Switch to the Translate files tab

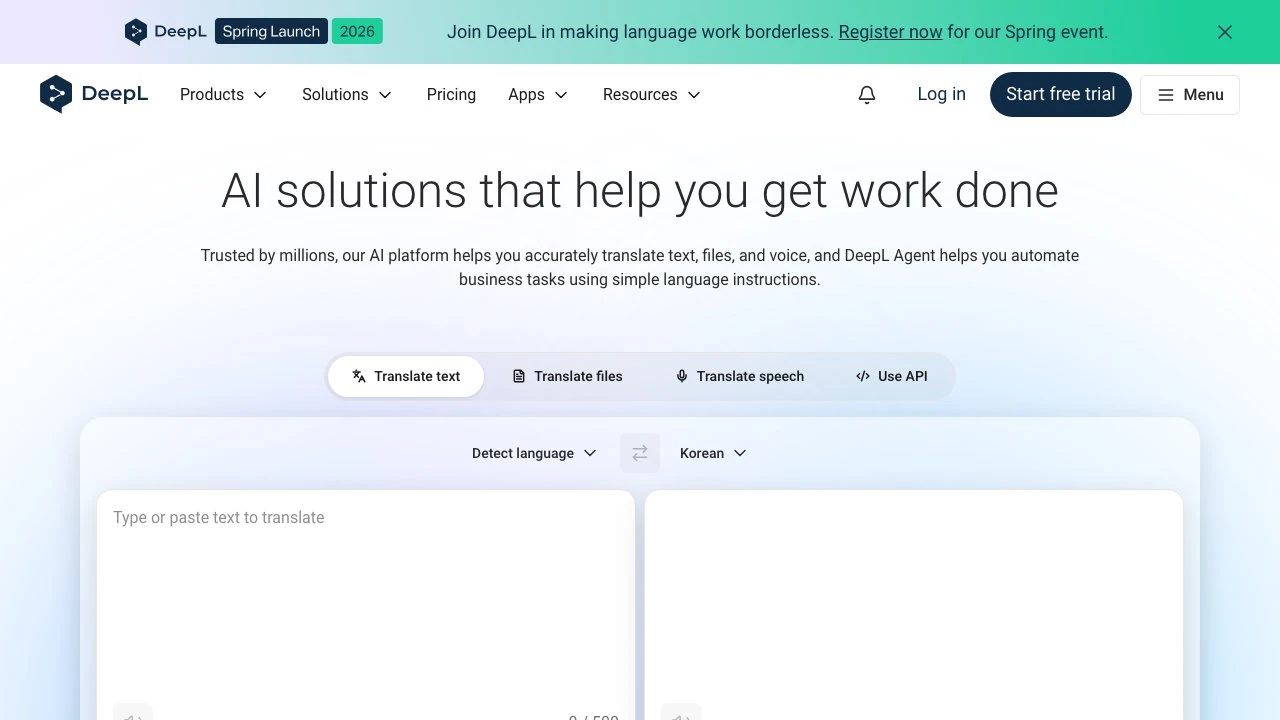567,376
